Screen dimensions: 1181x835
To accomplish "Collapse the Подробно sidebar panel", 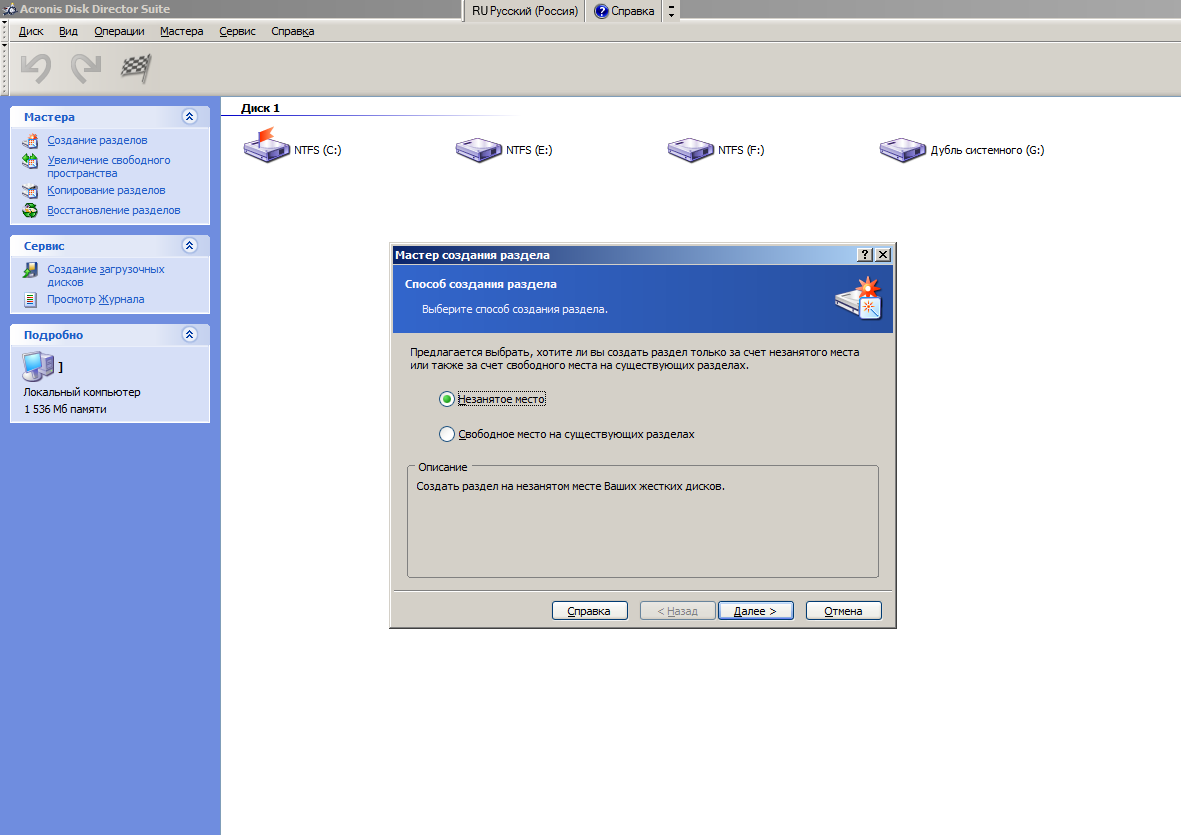I will pyautogui.click(x=190, y=335).
